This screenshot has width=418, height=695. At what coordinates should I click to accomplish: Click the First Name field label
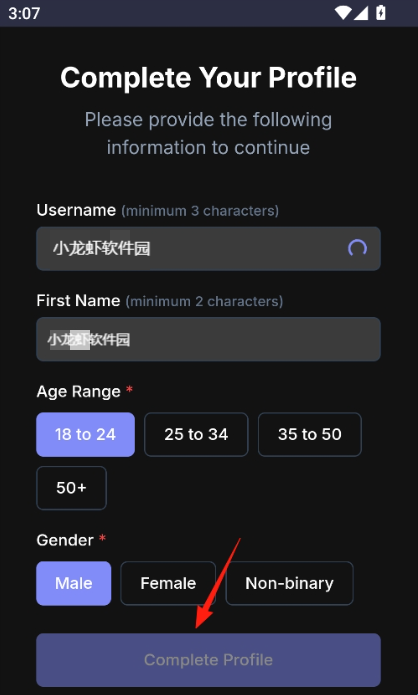pyautogui.click(x=78, y=301)
